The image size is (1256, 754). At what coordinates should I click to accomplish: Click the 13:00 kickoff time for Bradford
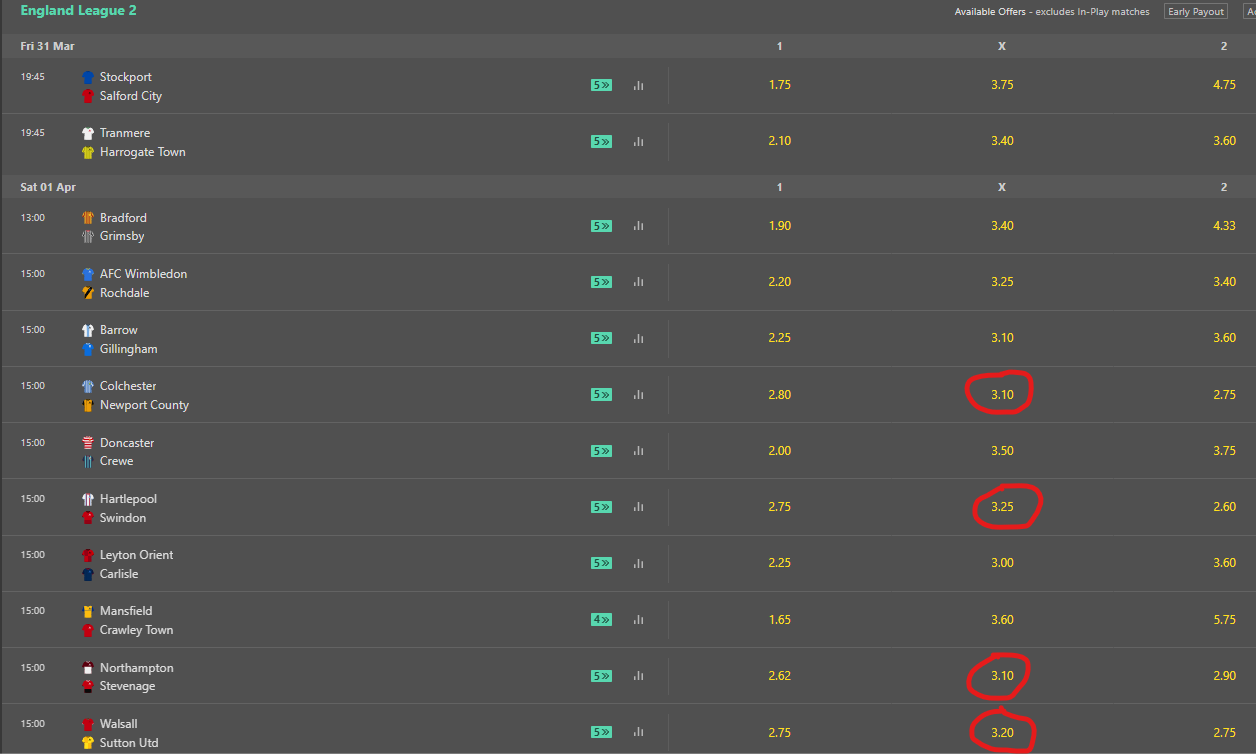coord(33,217)
